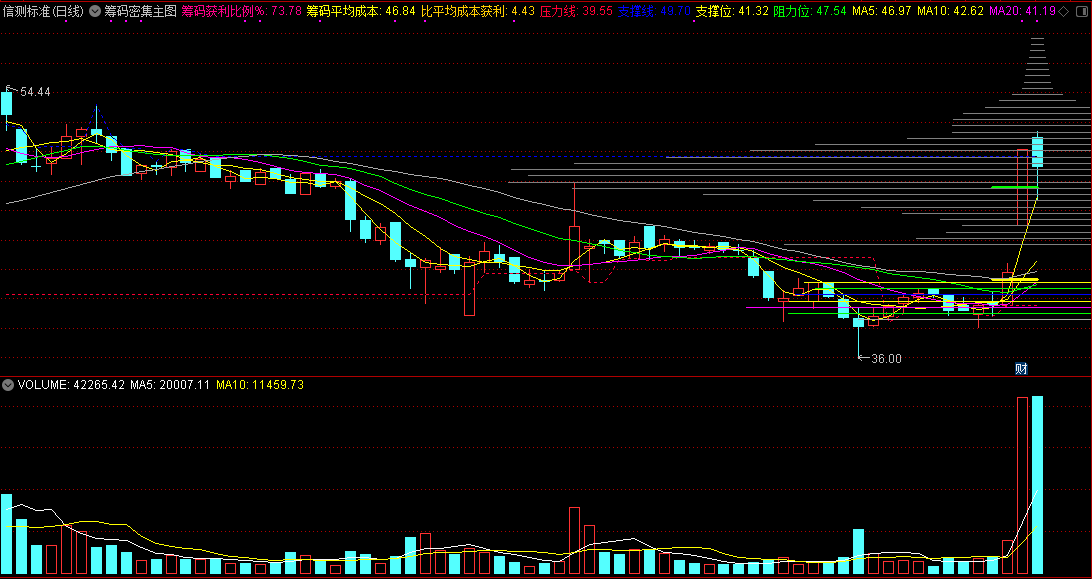This screenshot has height=579, width=1092.
Task: Click the 36.00 low price marker
Action: [886, 359]
